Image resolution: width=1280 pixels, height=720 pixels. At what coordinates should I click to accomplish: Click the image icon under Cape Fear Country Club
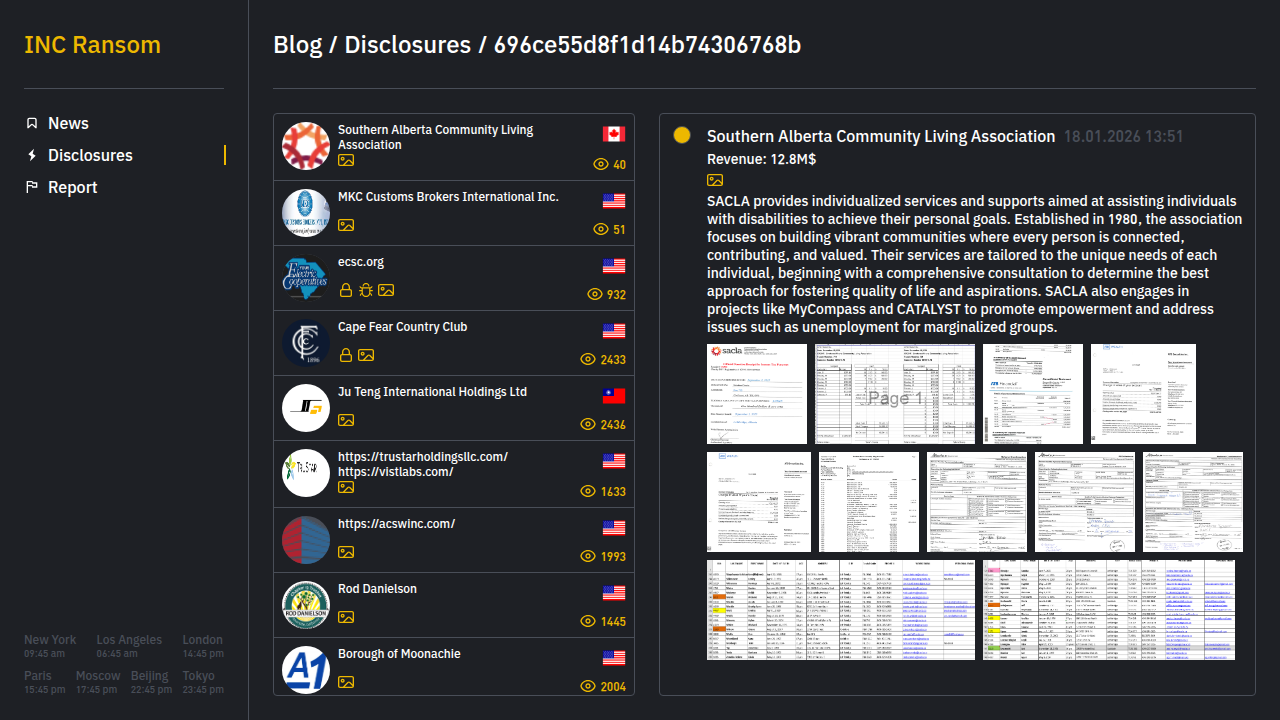pos(366,355)
